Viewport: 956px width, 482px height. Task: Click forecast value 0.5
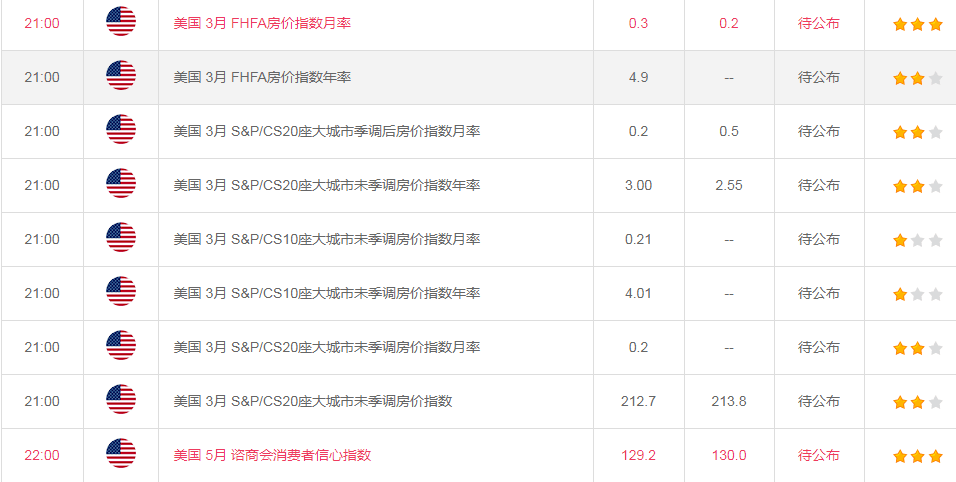click(x=729, y=131)
